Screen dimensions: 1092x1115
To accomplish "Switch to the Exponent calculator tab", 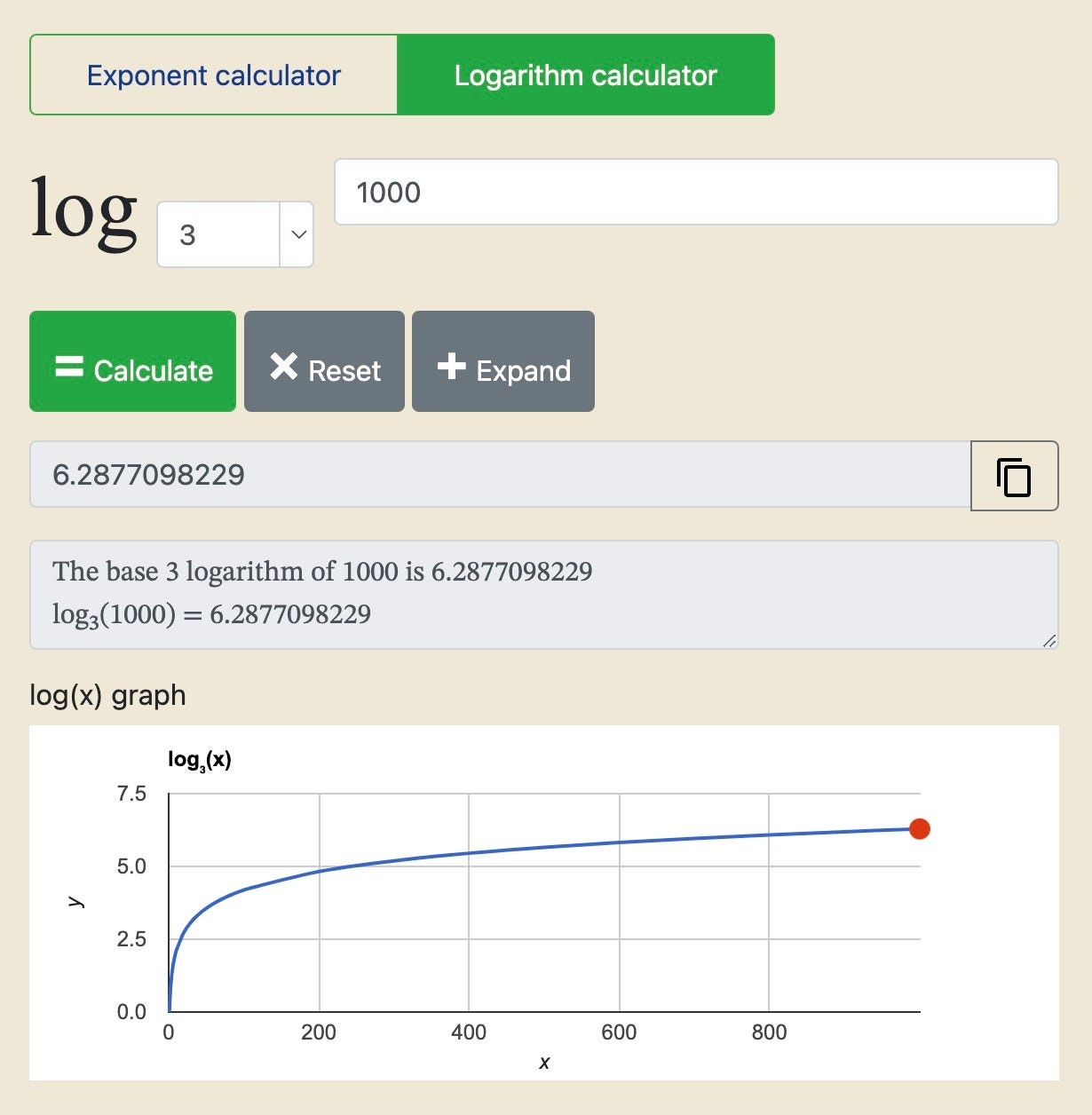I will (214, 75).
